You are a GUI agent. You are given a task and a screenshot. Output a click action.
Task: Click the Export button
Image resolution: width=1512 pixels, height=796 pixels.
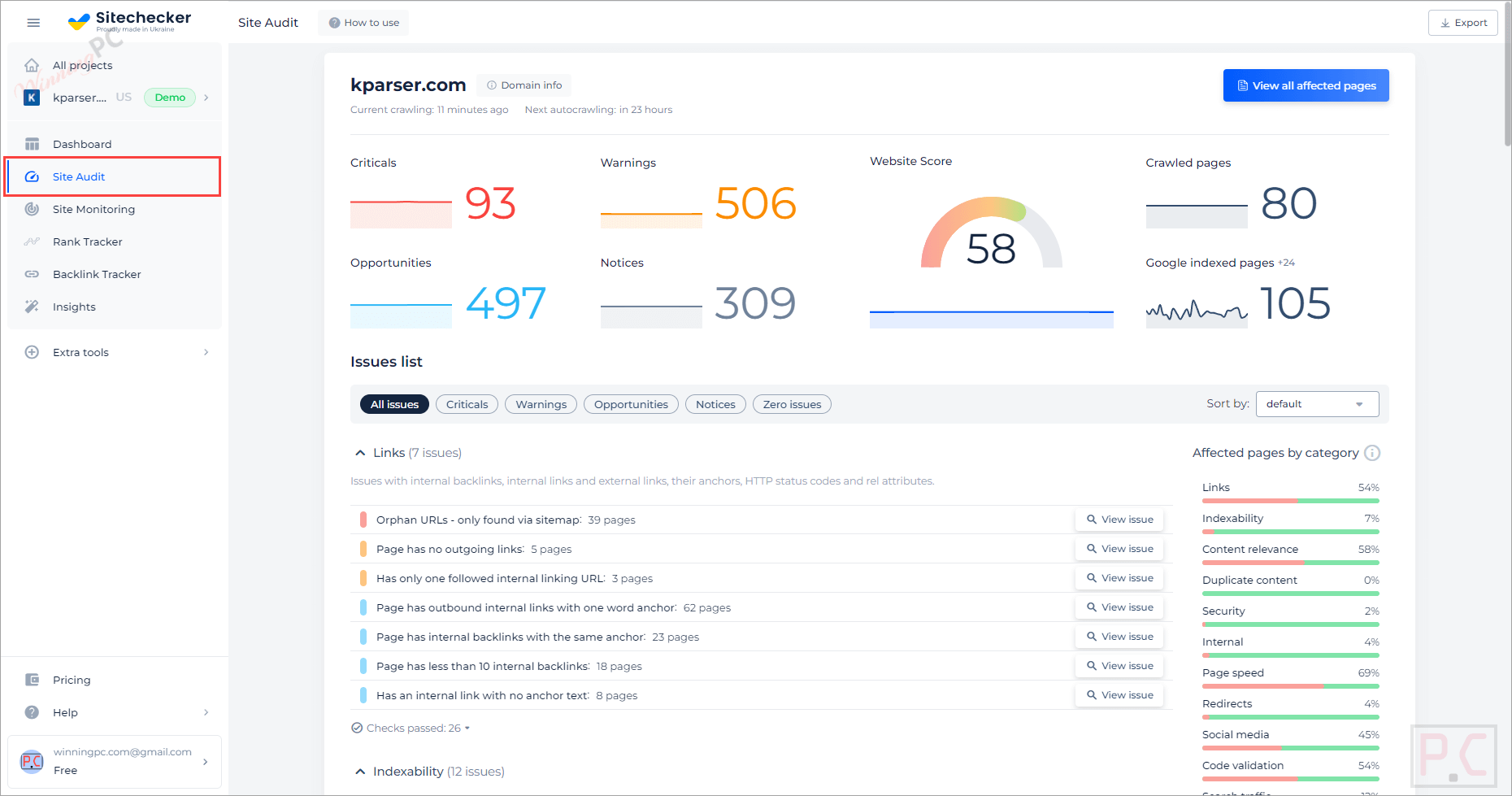[x=1463, y=23]
